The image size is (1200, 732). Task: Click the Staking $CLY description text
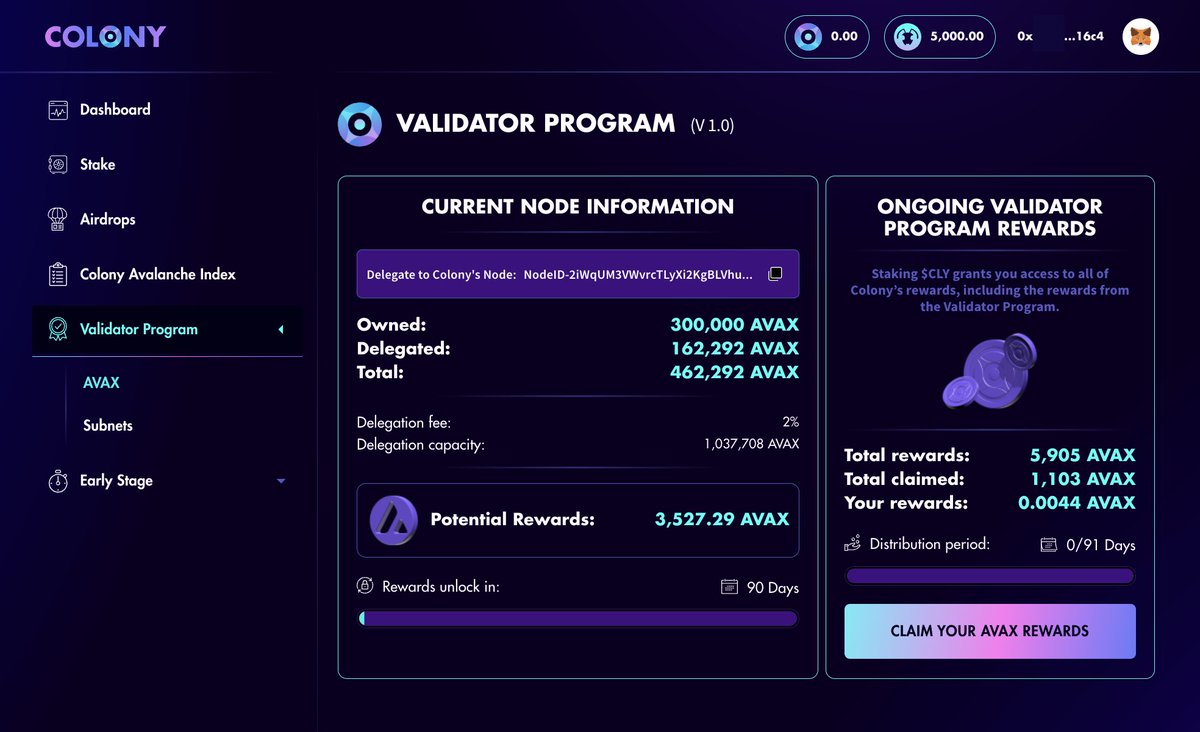click(x=990, y=290)
